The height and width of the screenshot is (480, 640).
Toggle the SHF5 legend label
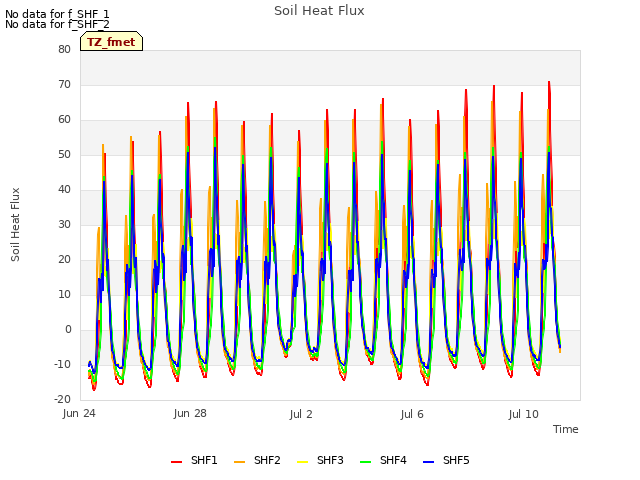point(456,460)
